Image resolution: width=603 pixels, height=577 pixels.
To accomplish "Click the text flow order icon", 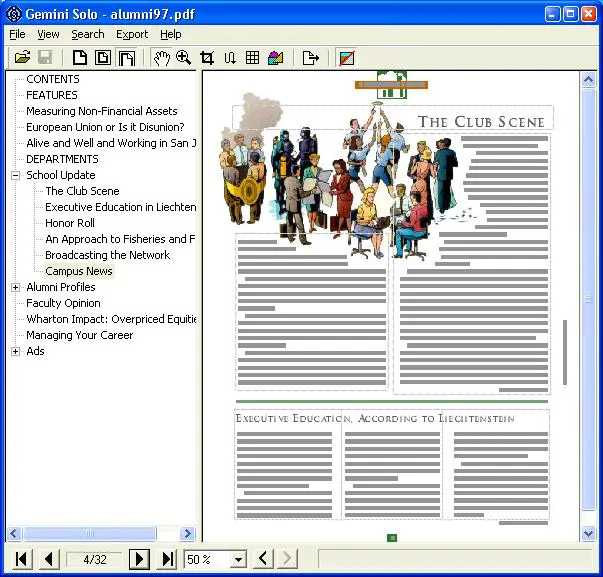I will (x=230, y=58).
